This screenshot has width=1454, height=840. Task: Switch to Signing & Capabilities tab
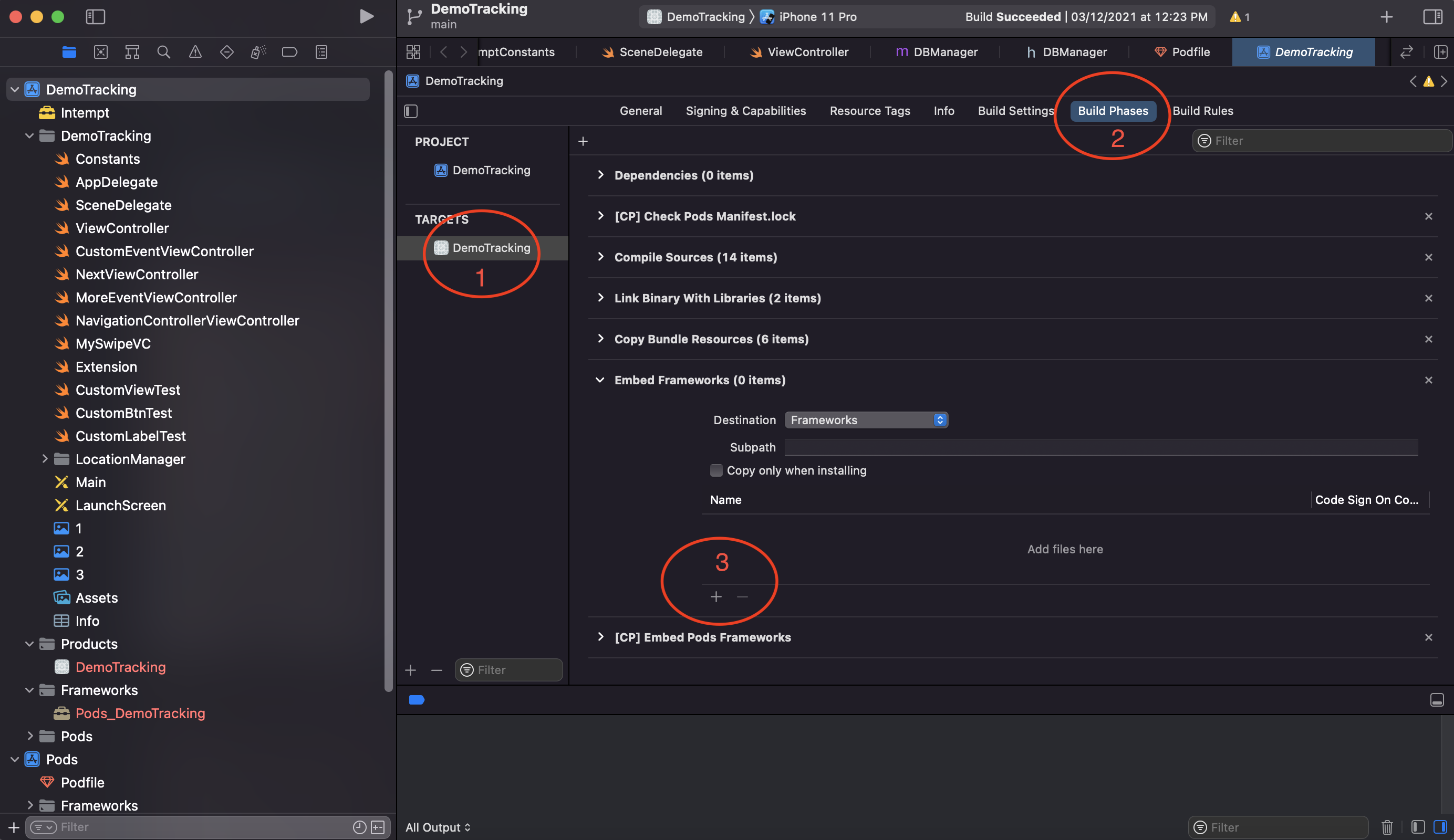[745, 111]
